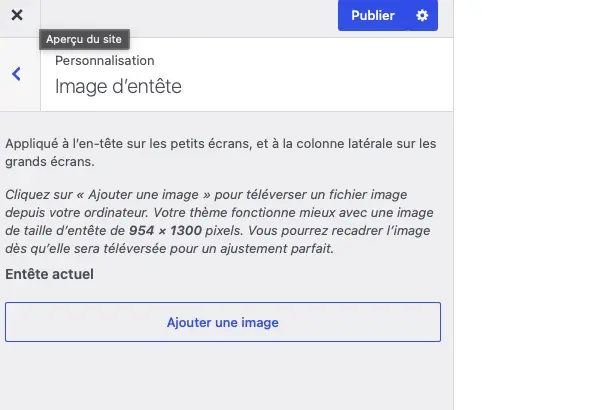This screenshot has width=601, height=410.
Task: Click the Aperçu du site tooltip
Action: (84, 39)
